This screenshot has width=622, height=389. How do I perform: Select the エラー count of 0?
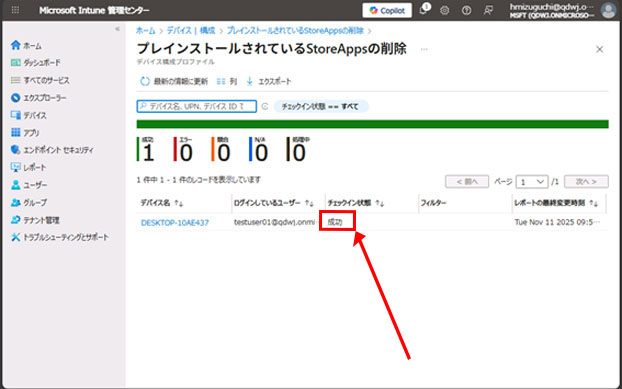(183, 149)
